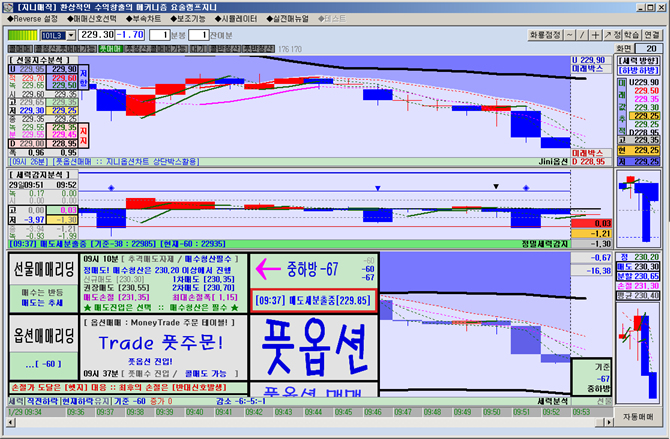Click the [세력감지분석] panel header
Viewport: 670px width, 439px height.
tap(43, 175)
